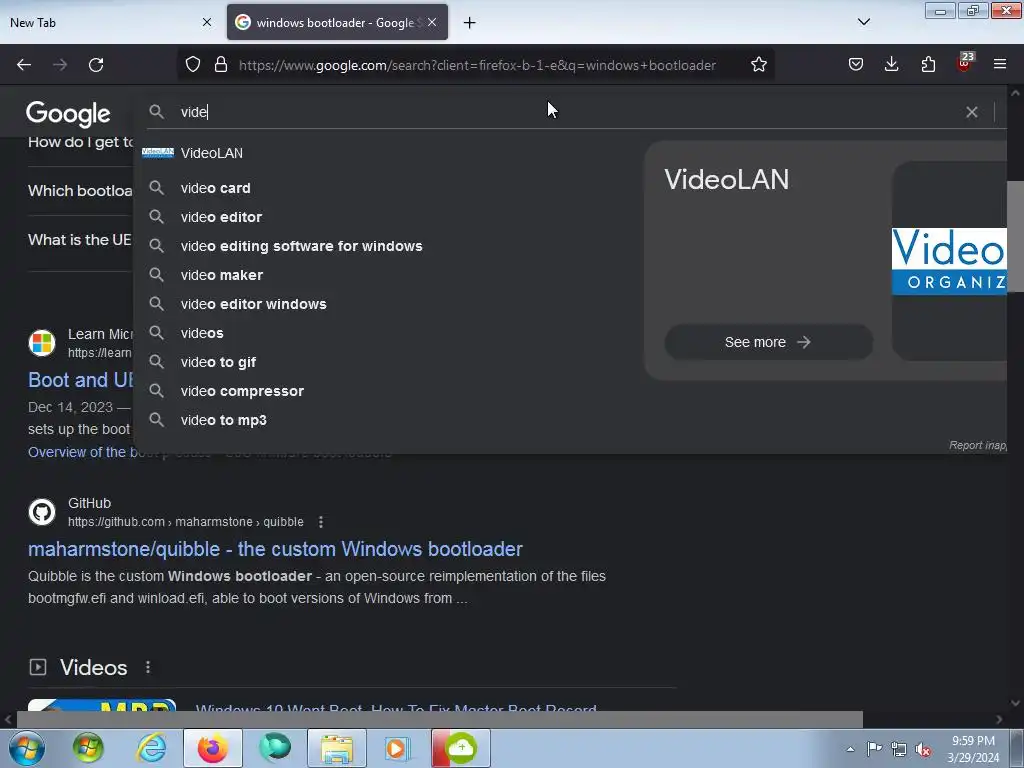View site security padlock info
The image size is (1024, 768).
pos(221,65)
